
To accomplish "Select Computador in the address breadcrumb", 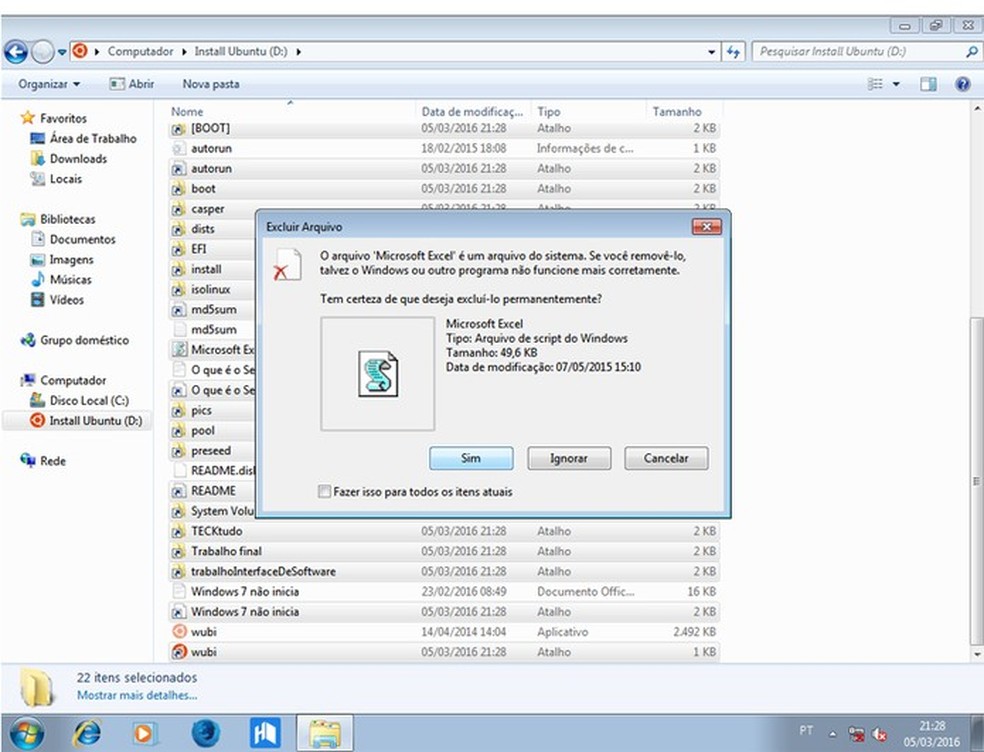I will click(140, 51).
